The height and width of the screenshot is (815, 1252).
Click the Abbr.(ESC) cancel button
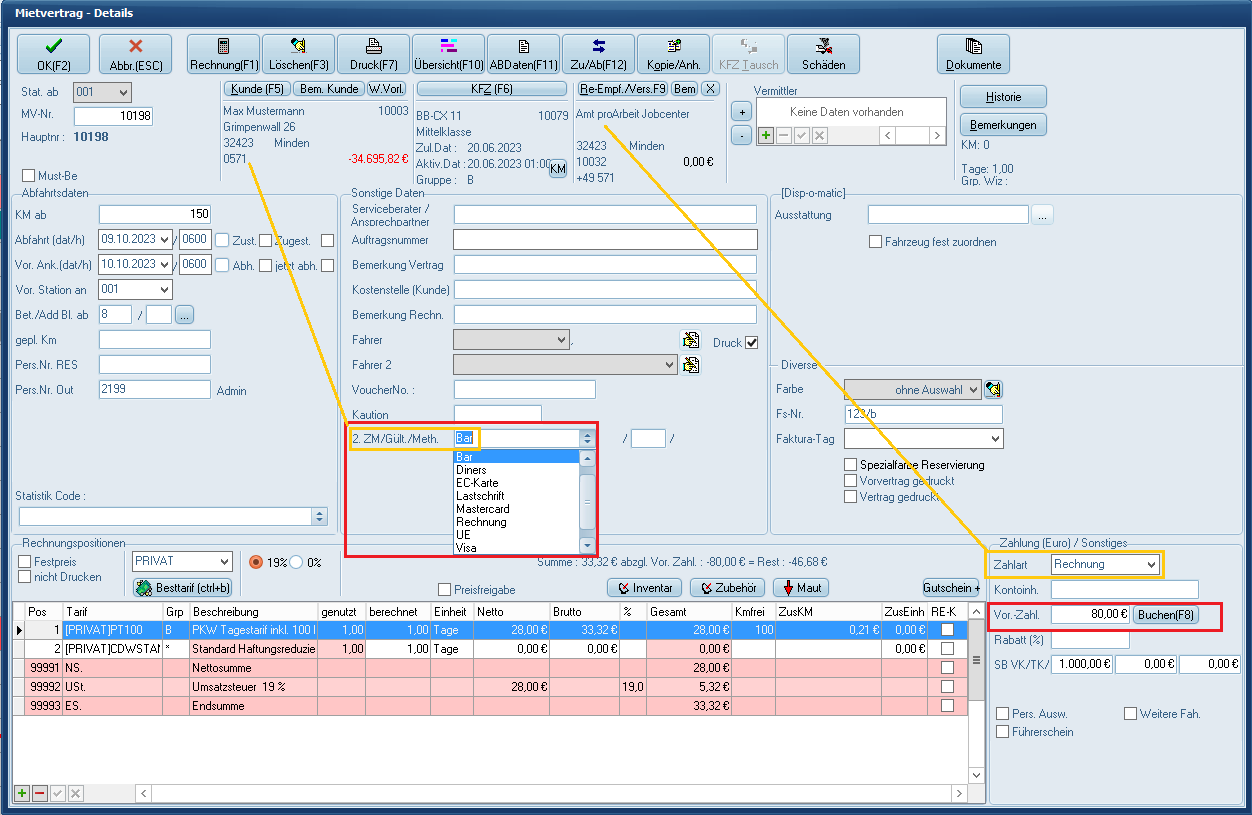pos(136,54)
